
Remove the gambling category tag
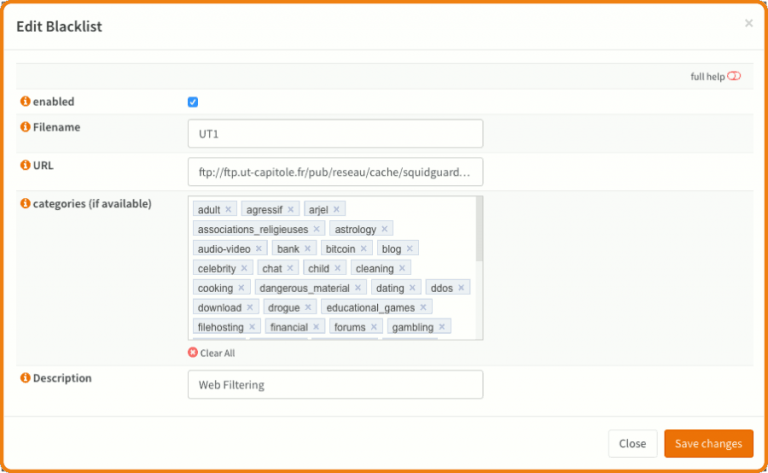(442, 327)
